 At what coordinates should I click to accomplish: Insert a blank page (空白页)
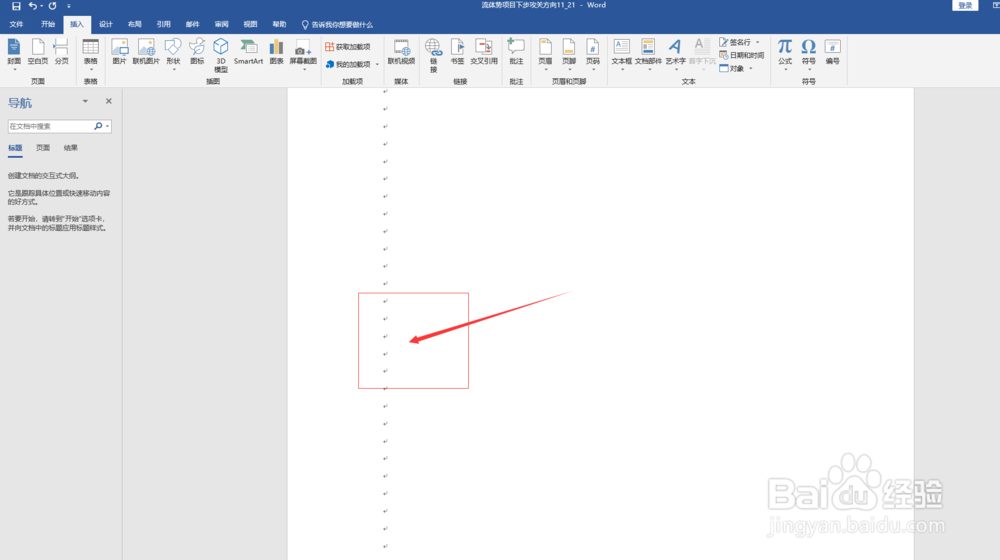coord(38,52)
